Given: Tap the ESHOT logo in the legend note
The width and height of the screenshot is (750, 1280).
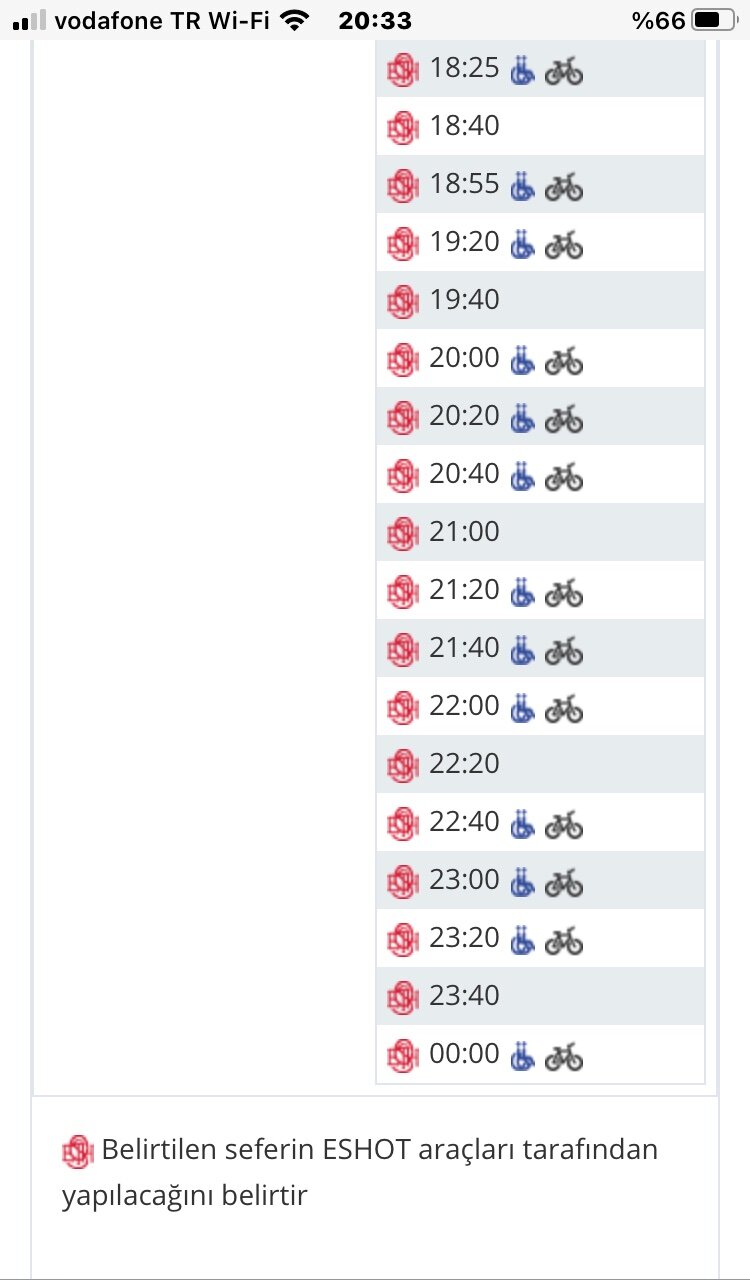Looking at the screenshot, I should coord(77,1152).
